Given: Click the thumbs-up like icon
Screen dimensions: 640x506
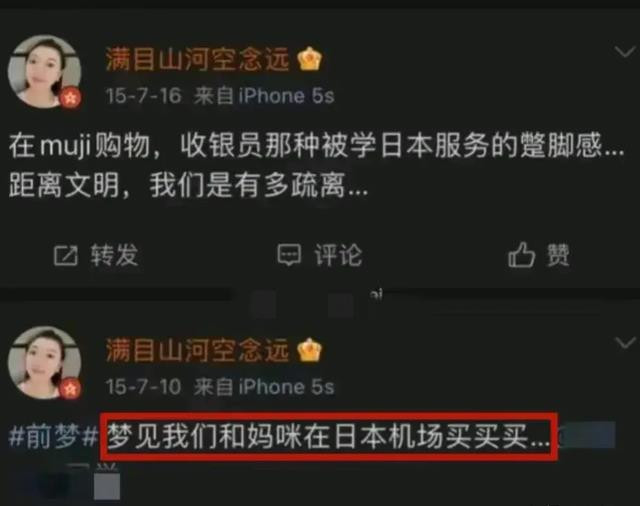Looking at the screenshot, I should [x=521, y=255].
